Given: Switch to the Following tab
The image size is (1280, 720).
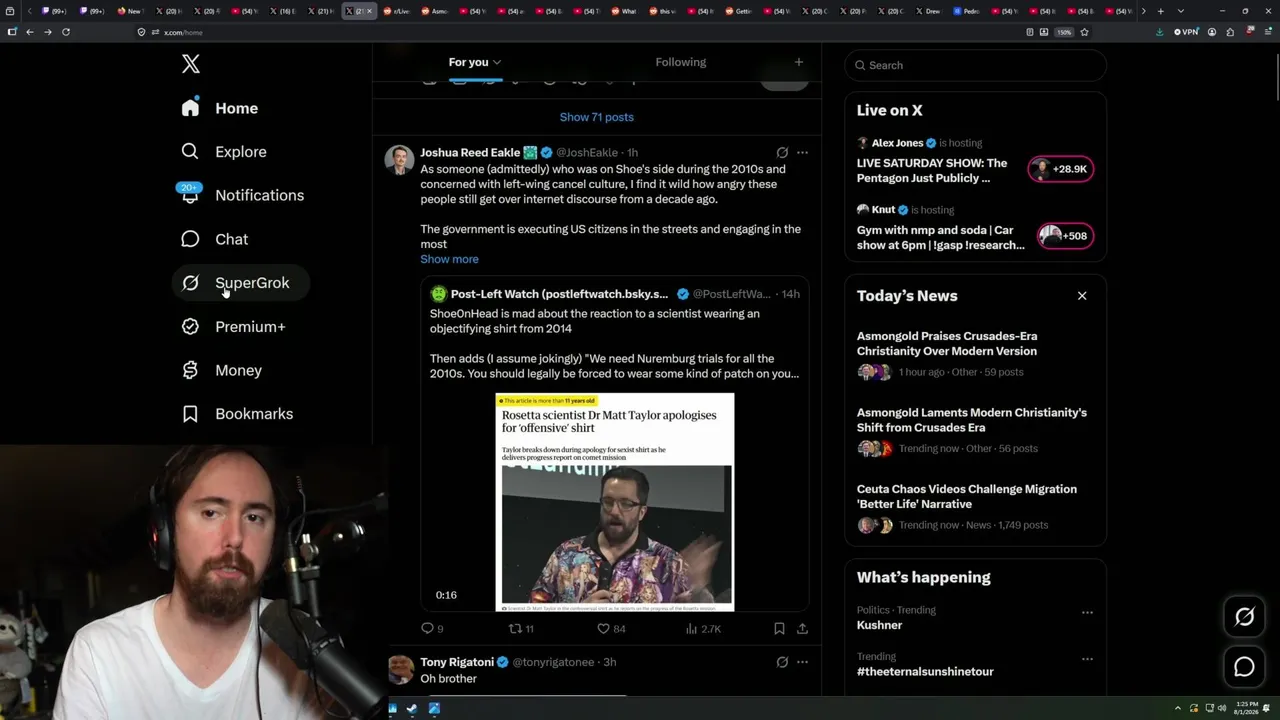Looking at the screenshot, I should coord(681,62).
